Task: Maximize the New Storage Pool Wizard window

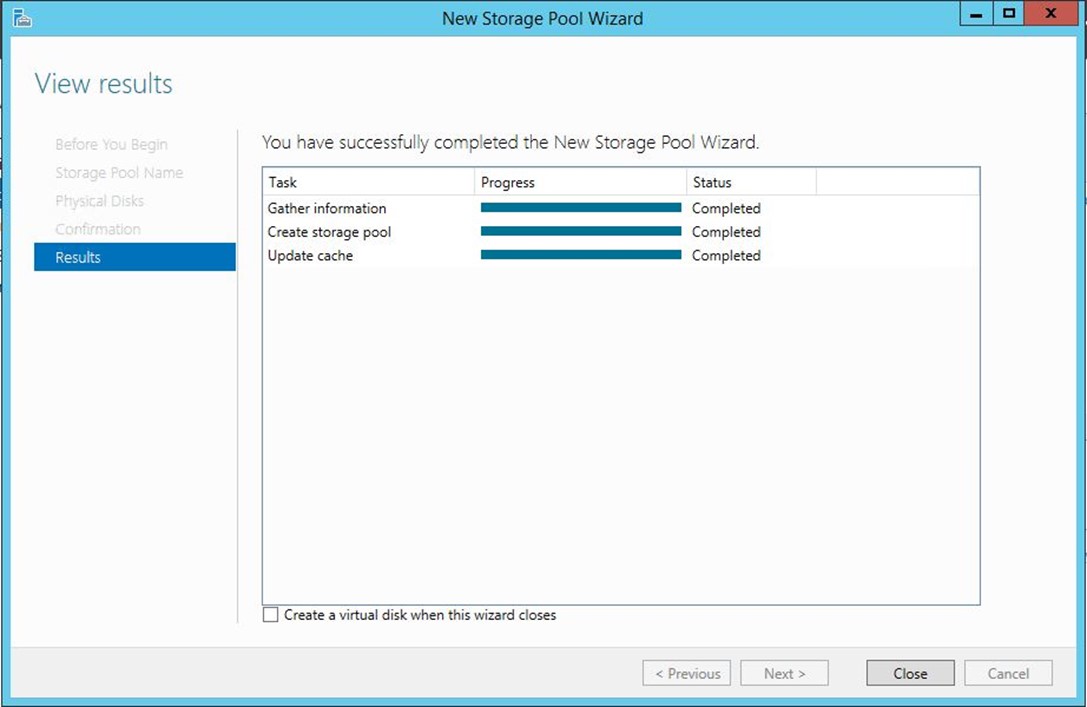Action: tap(1009, 14)
